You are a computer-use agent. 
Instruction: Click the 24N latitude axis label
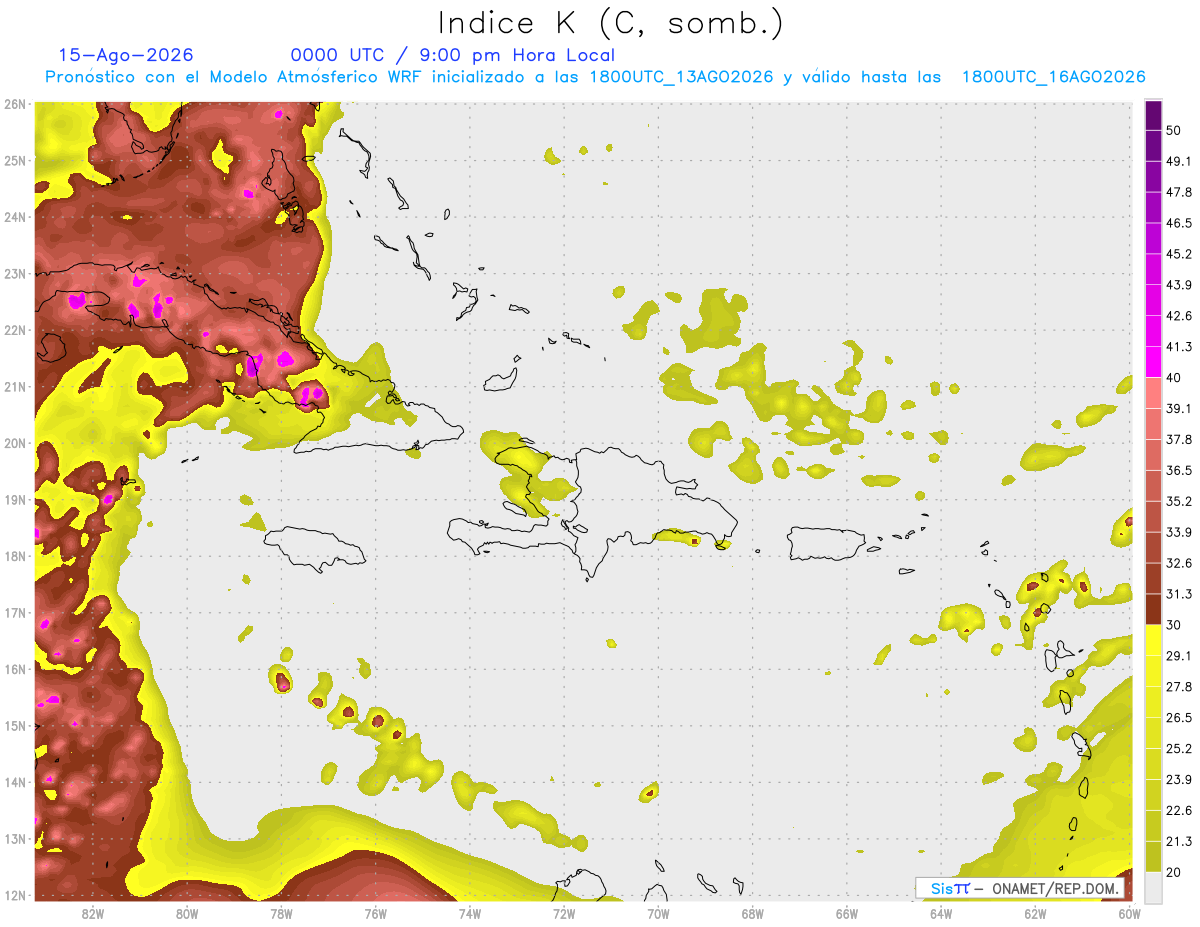click(14, 217)
